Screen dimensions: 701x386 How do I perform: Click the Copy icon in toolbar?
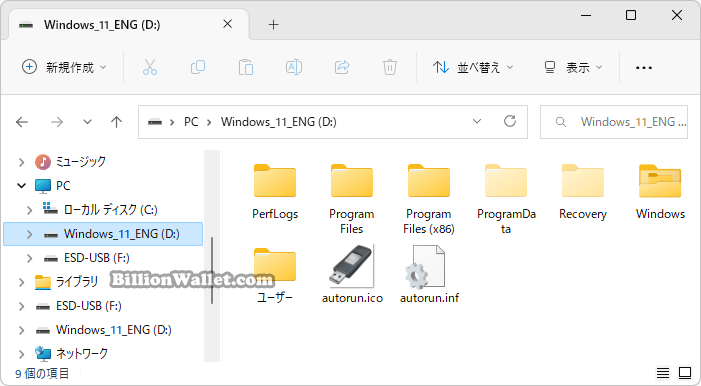(198, 67)
